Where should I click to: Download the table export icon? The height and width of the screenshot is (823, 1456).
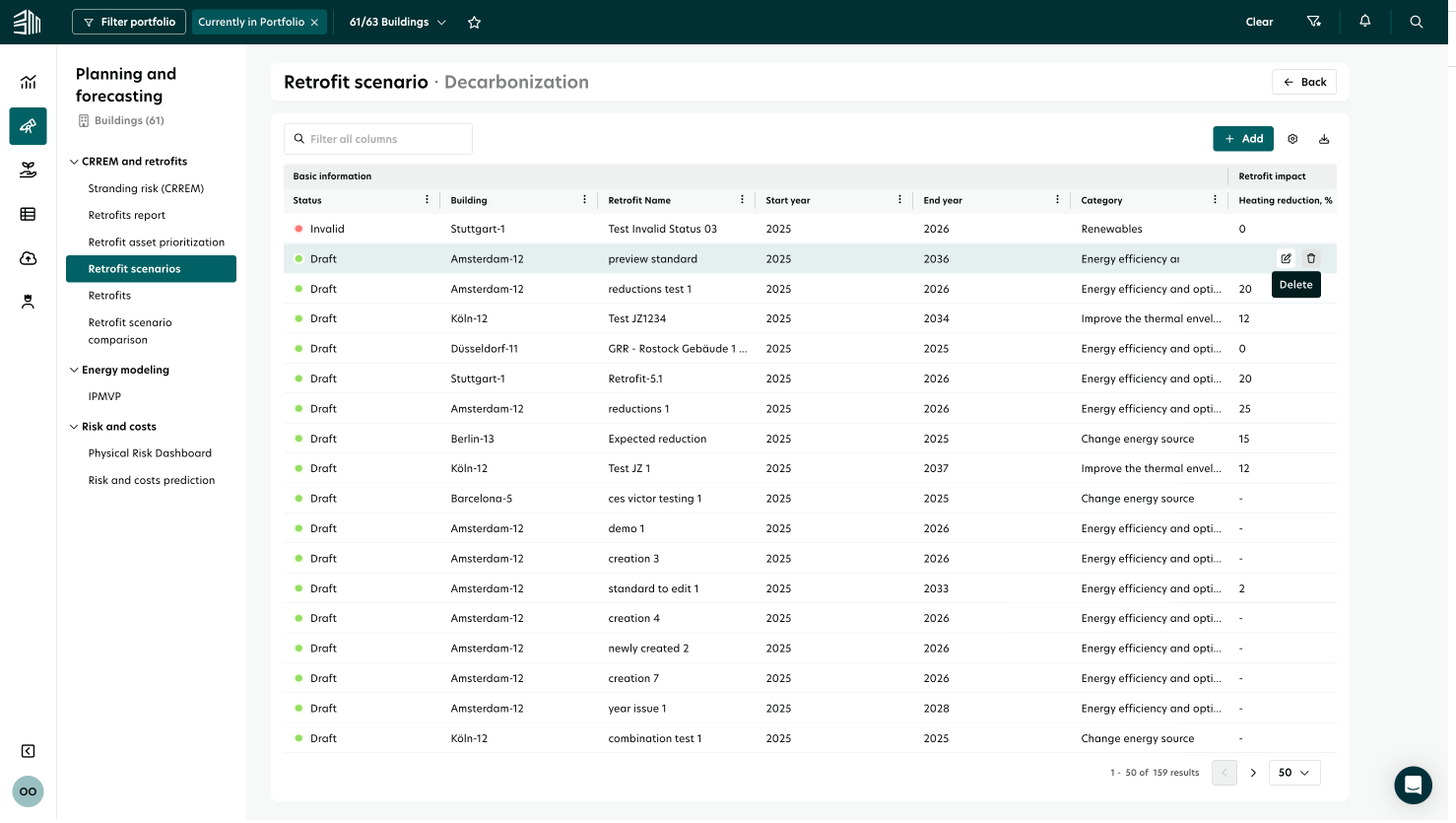[1324, 139]
